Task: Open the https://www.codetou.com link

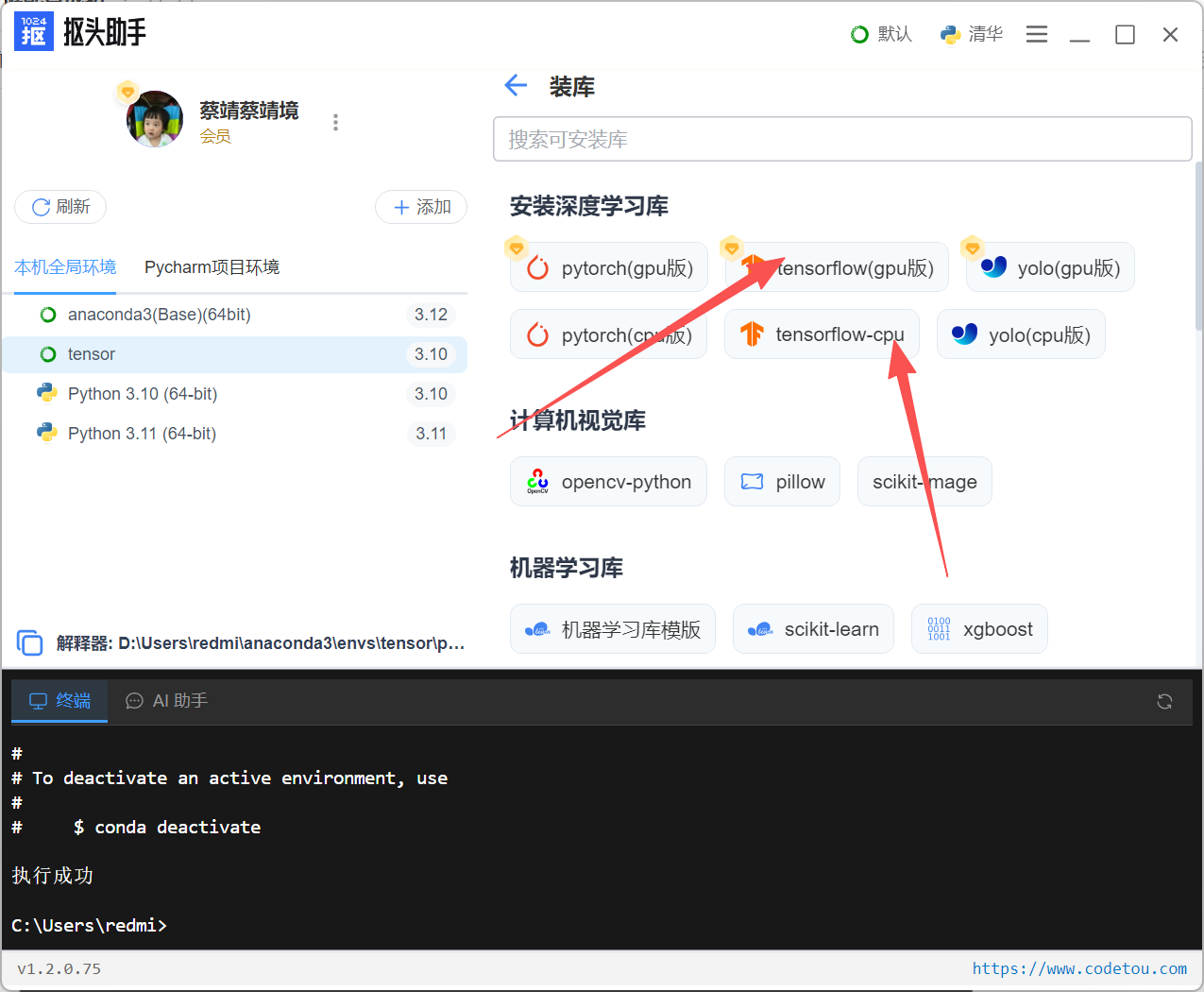Action: tap(1079, 968)
